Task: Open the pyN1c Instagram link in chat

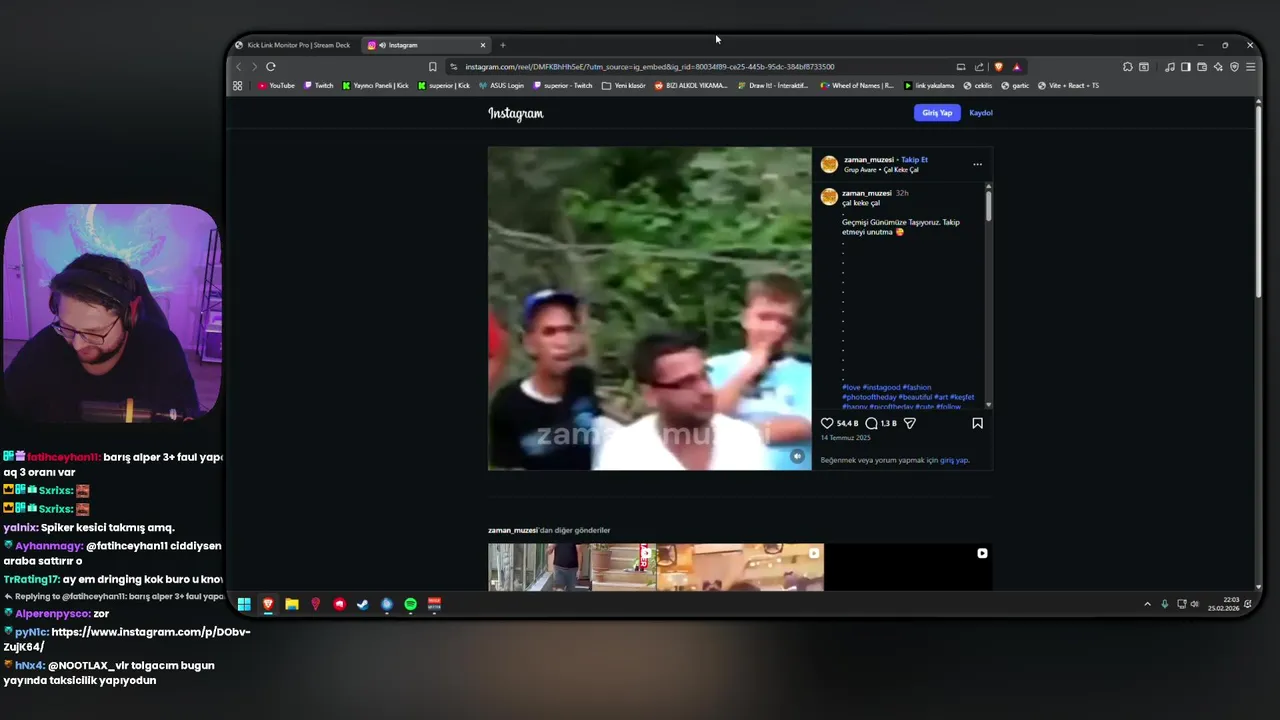Action: pos(127,639)
